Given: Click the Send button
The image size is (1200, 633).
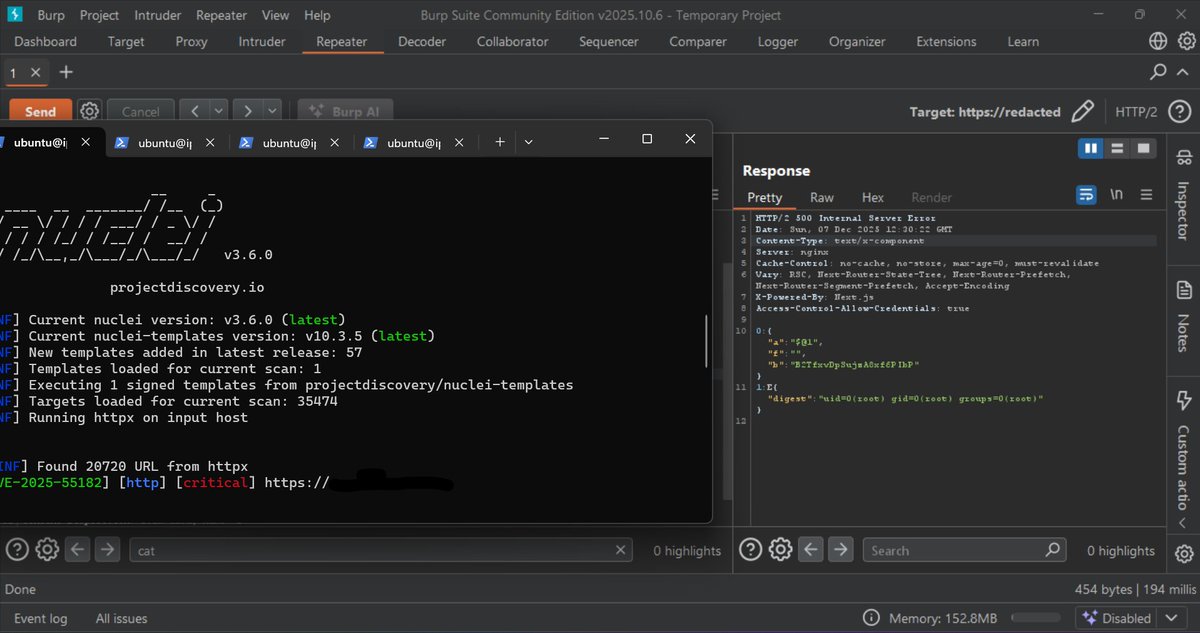Looking at the screenshot, I should [x=41, y=112].
